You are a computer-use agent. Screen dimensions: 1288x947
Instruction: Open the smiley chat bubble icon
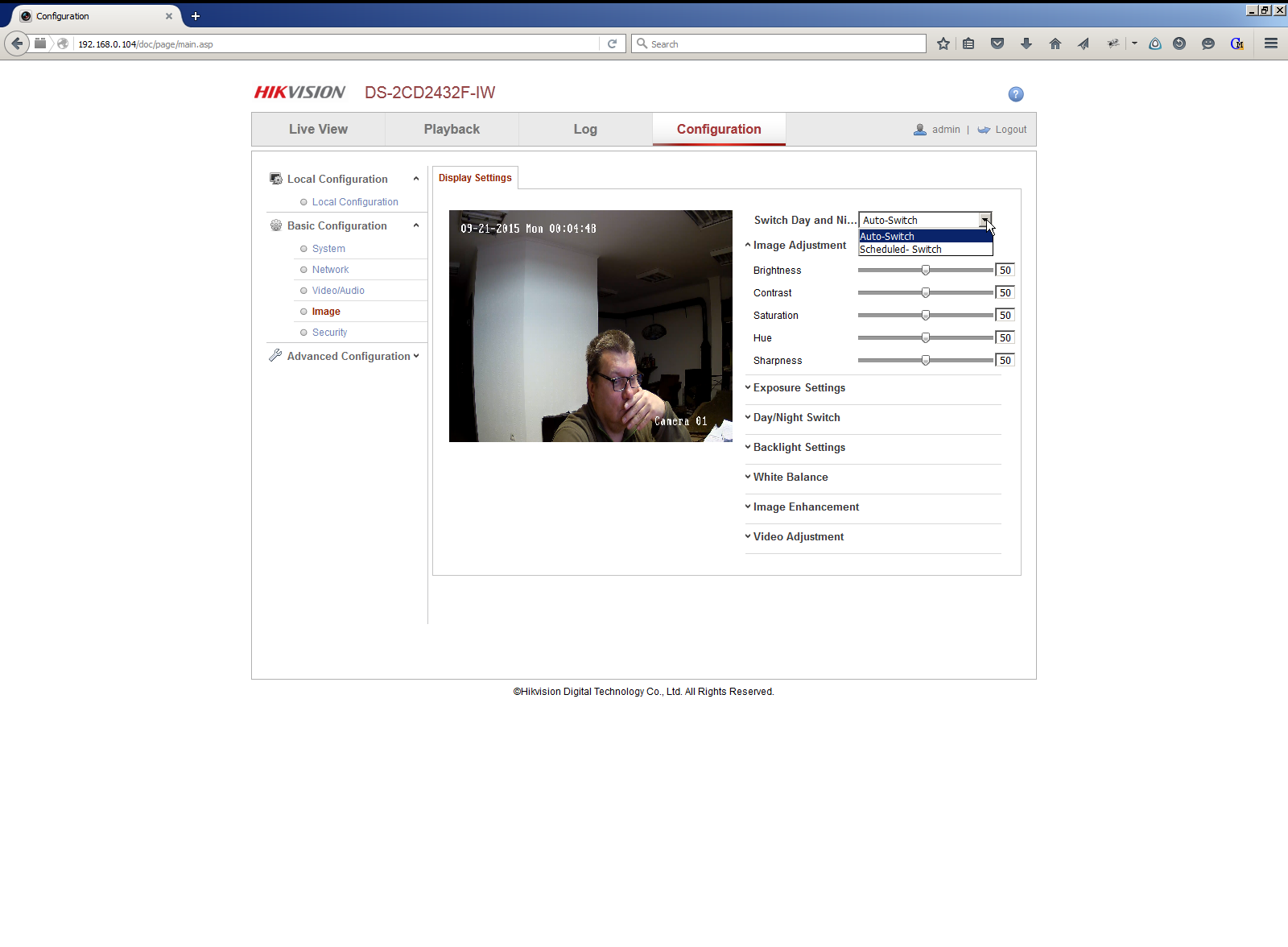click(x=1208, y=43)
